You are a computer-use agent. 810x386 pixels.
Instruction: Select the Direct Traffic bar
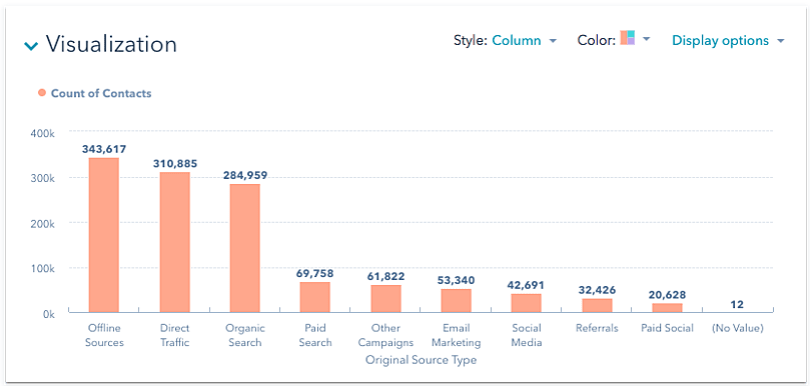pos(175,242)
